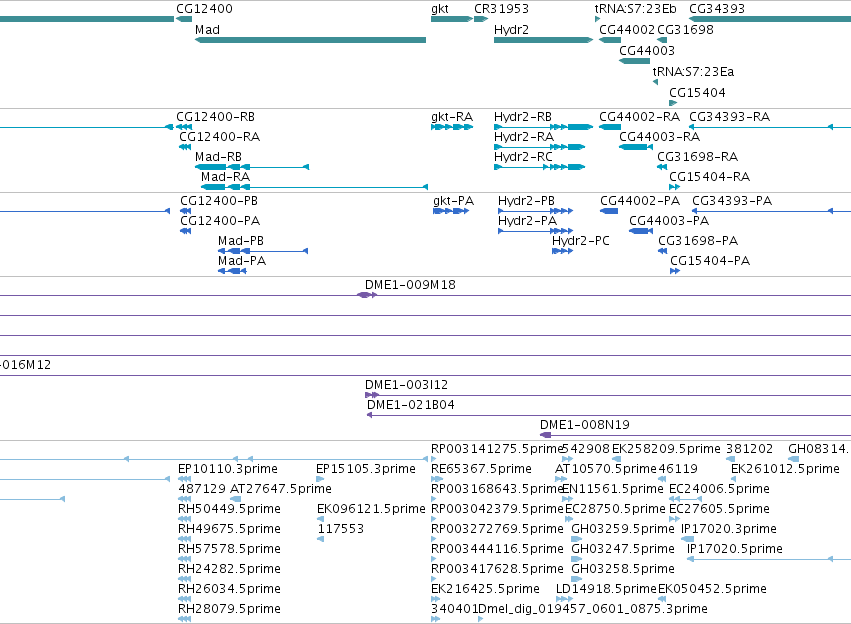Select the Hydr2 gene bar
851x624 pixels.
(543, 40)
